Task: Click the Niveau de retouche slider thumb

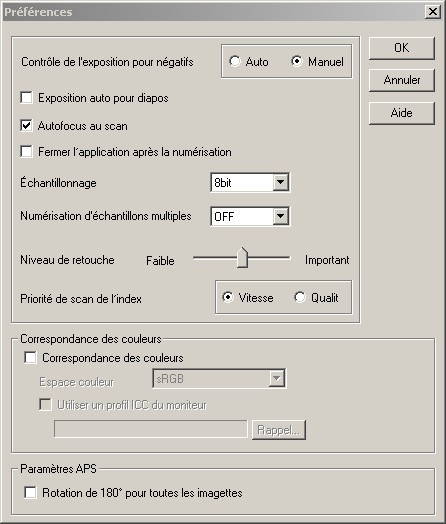Action: tap(242, 258)
